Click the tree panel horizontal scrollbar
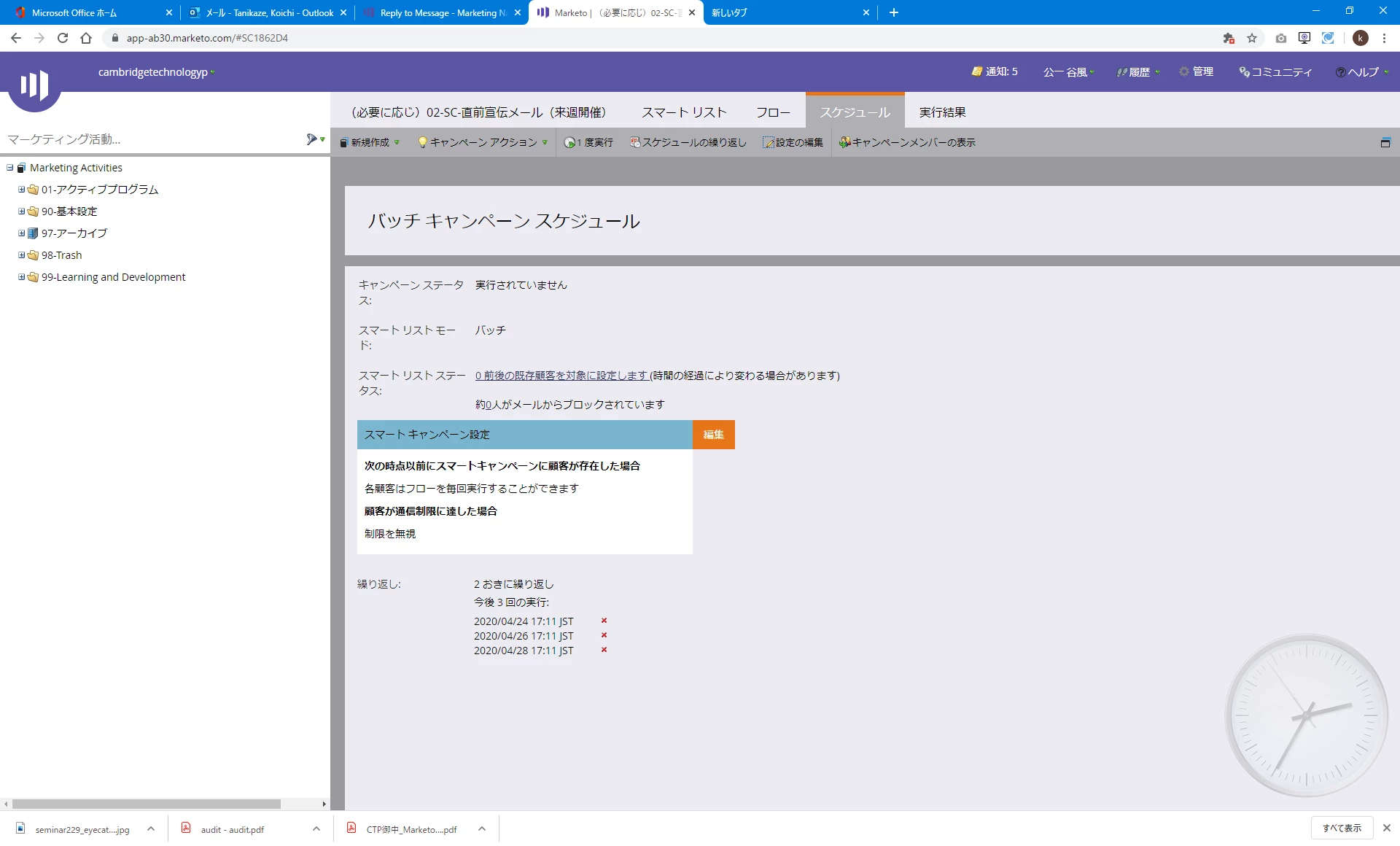1400x846 pixels. 146,804
